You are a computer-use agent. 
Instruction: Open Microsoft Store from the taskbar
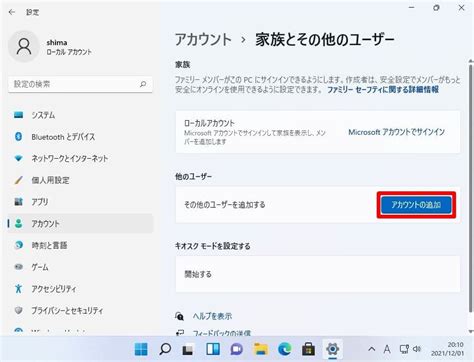tap(308, 349)
